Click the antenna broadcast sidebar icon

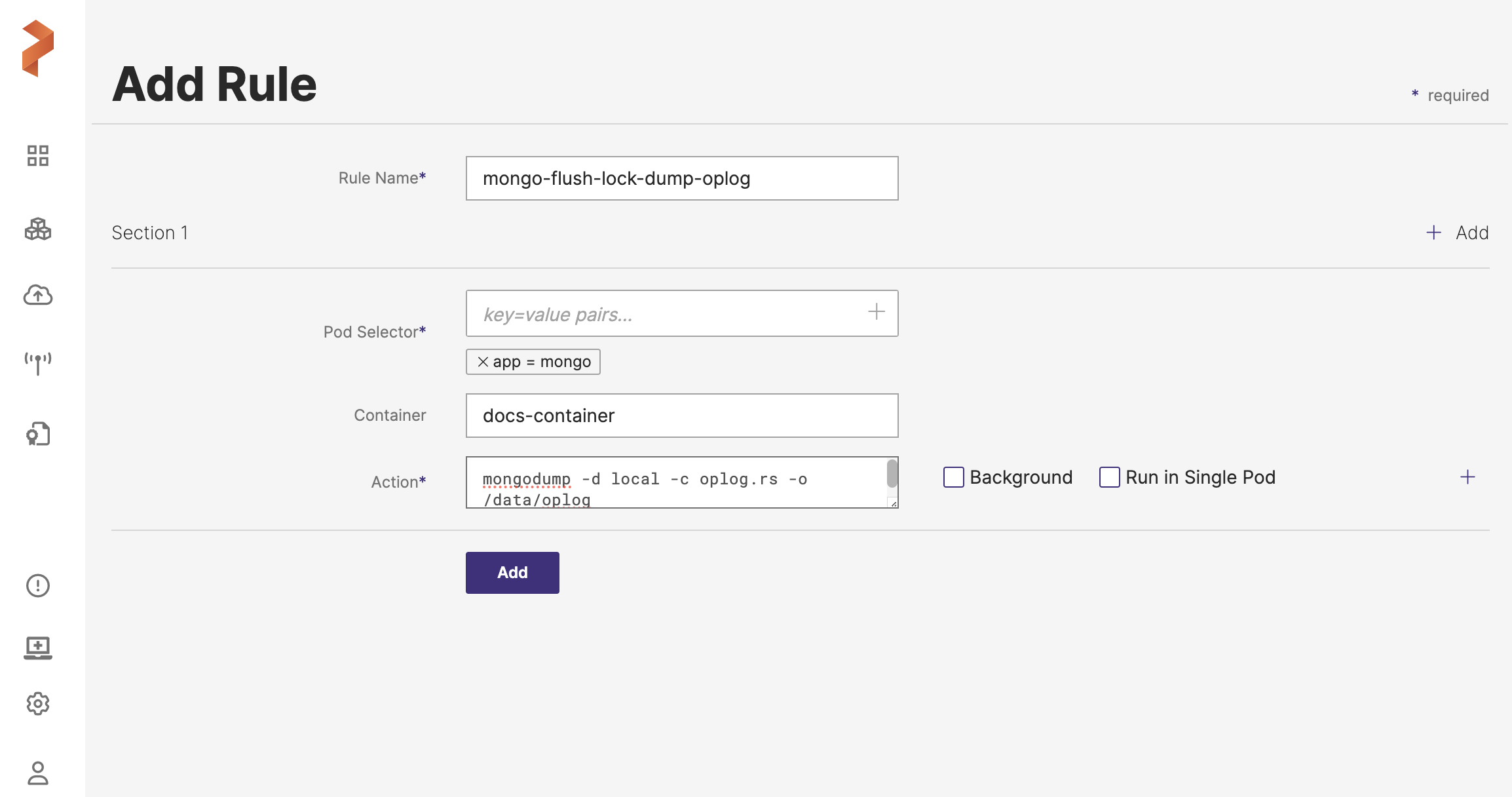[x=37, y=363]
